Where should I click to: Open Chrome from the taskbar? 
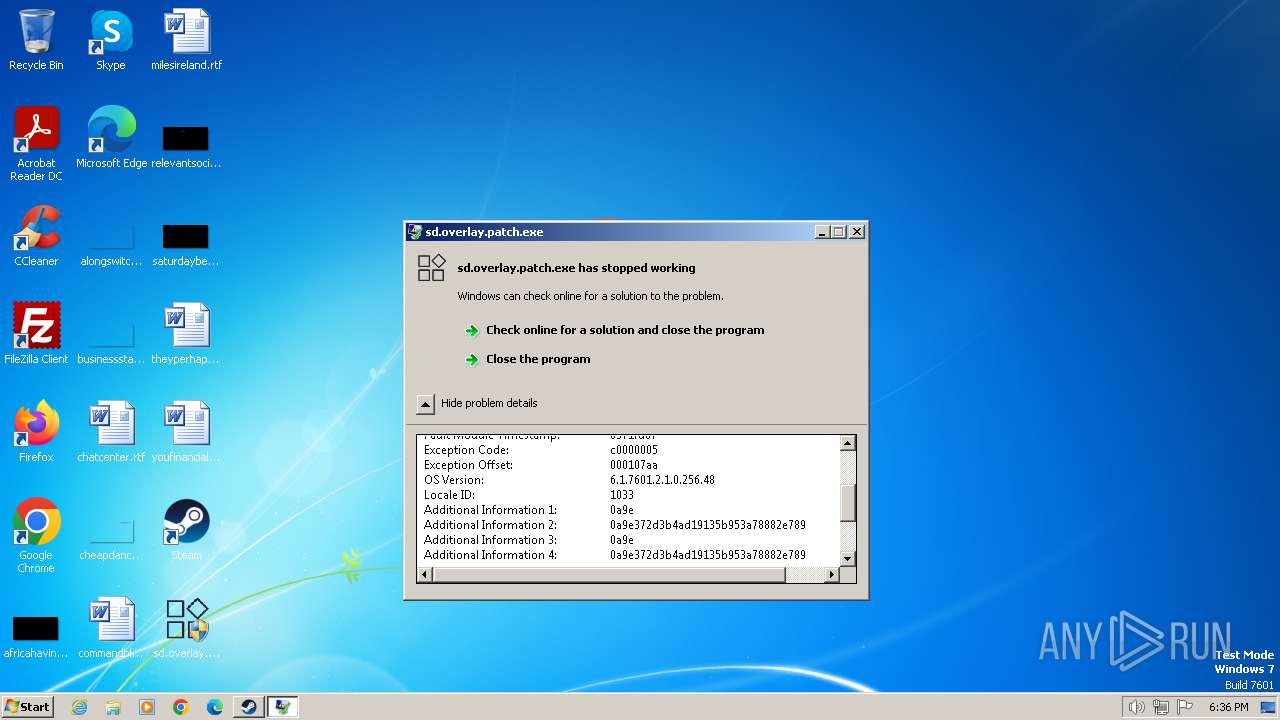[x=181, y=707]
